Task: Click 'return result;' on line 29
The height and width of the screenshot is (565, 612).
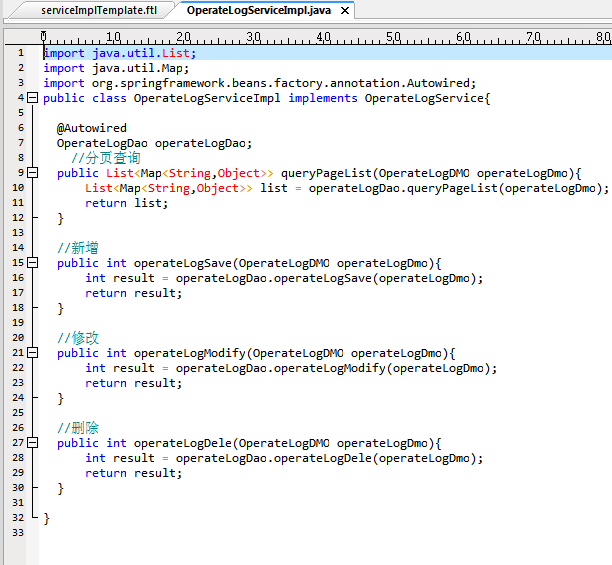Action: pos(133,473)
